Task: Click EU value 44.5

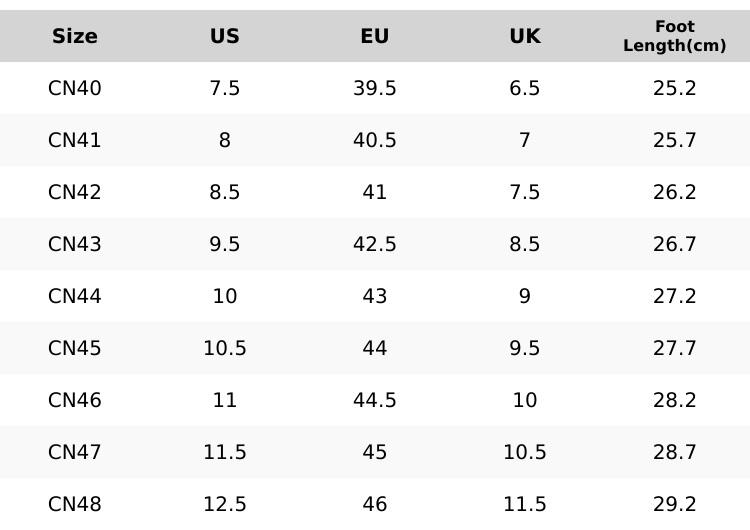Action: [375, 401]
